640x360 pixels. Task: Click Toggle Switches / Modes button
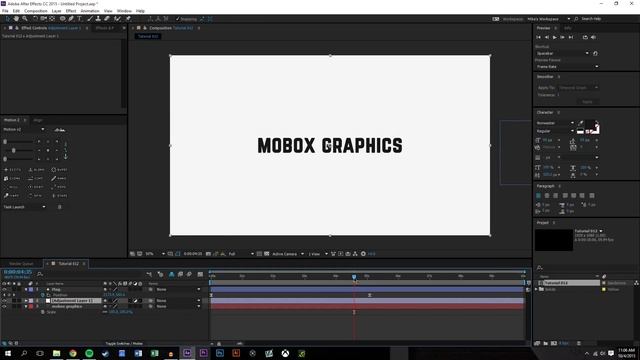coord(124,344)
